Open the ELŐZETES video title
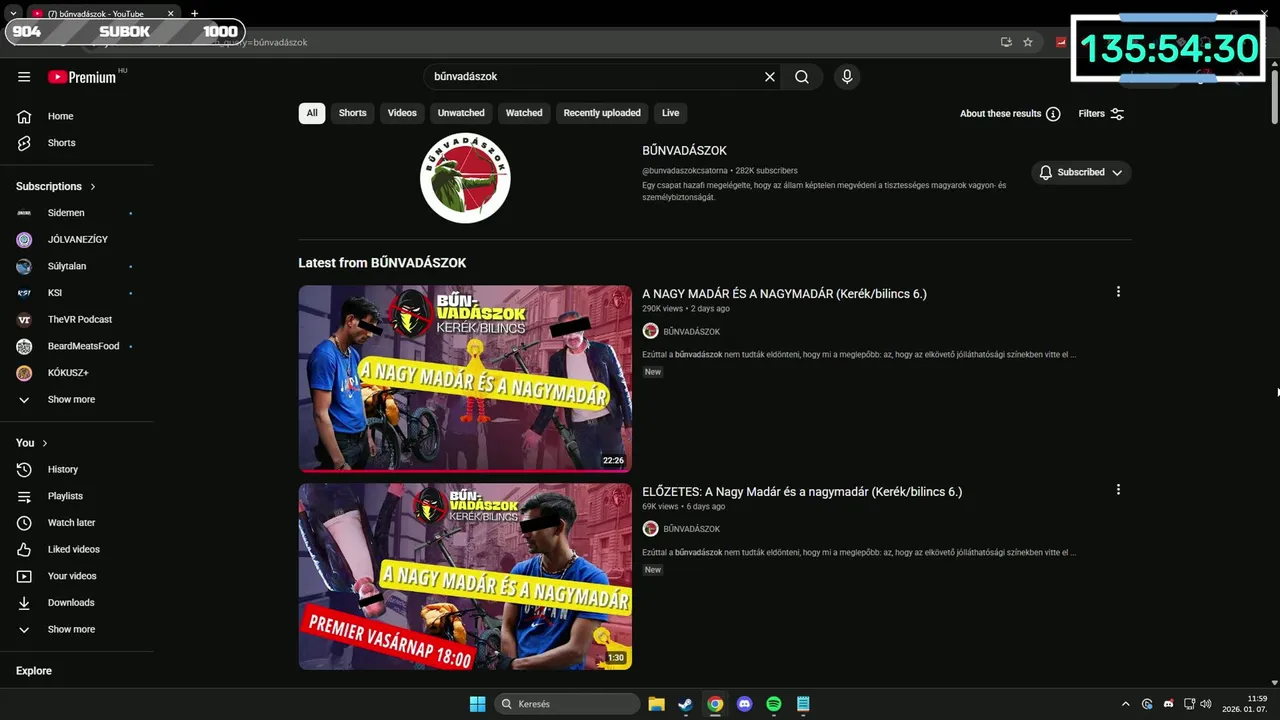The image size is (1280, 720). tap(802, 492)
